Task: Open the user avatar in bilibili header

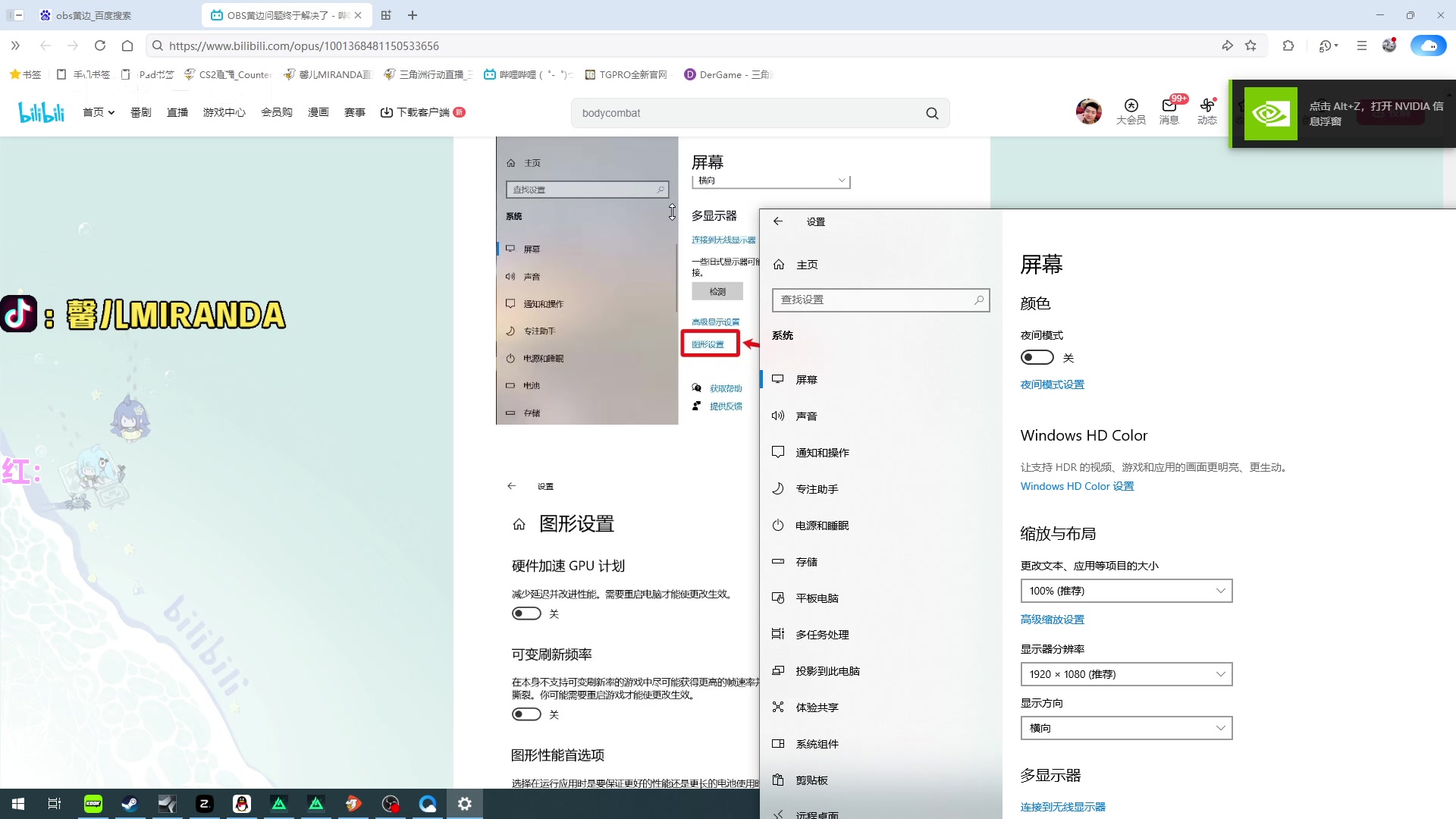Action: click(1088, 111)
